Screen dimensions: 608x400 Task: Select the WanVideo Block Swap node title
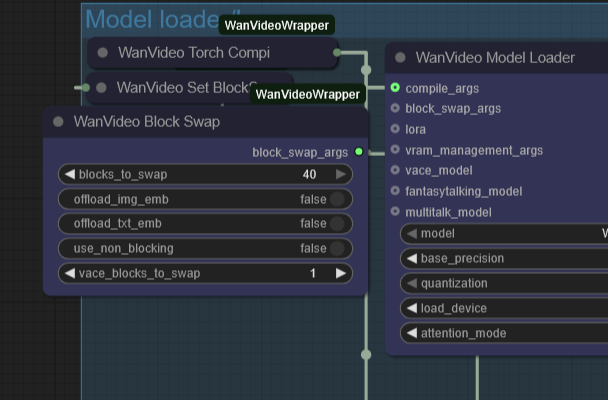pyautogui.click(x=147, y=122)
